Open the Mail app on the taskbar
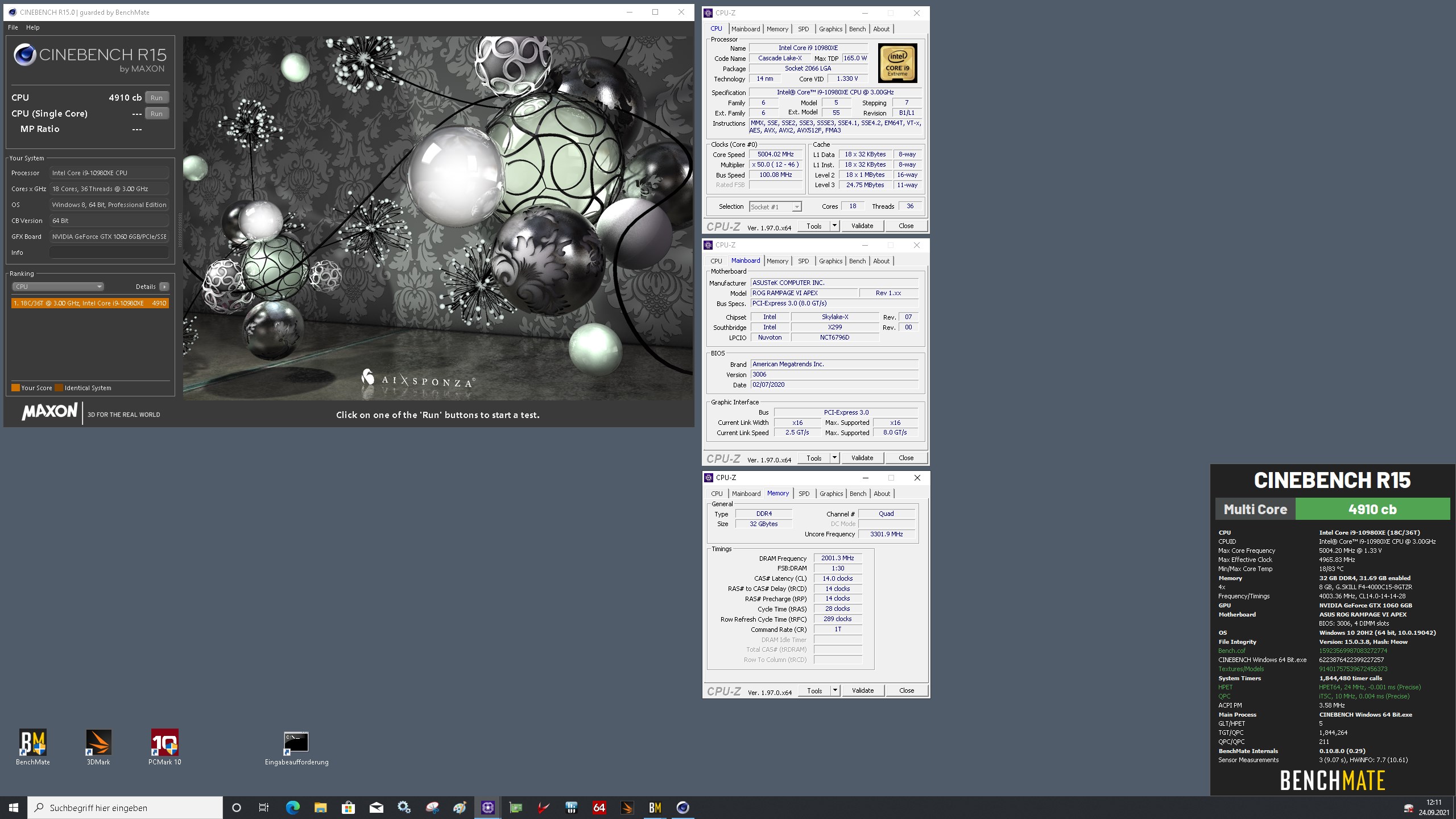The height and width of the screenshot is (819, 1456). click(x=376, y=808)
